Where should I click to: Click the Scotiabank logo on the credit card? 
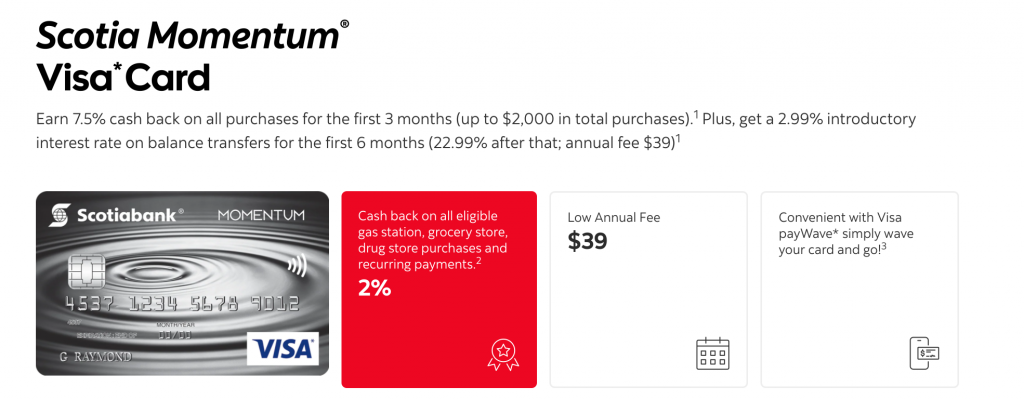coord(116,215)
